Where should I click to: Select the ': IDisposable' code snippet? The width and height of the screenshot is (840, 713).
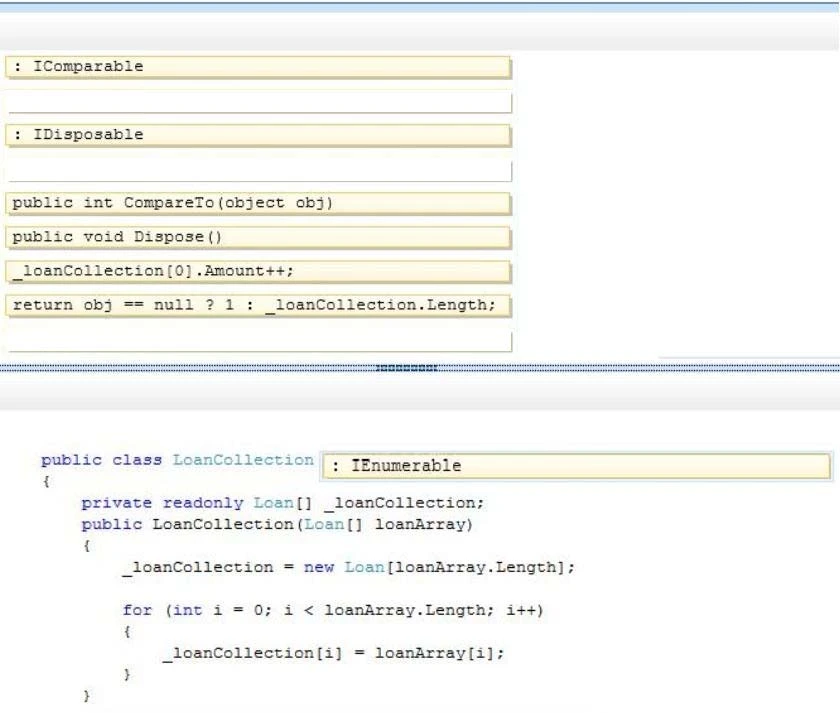coord(258,135)
